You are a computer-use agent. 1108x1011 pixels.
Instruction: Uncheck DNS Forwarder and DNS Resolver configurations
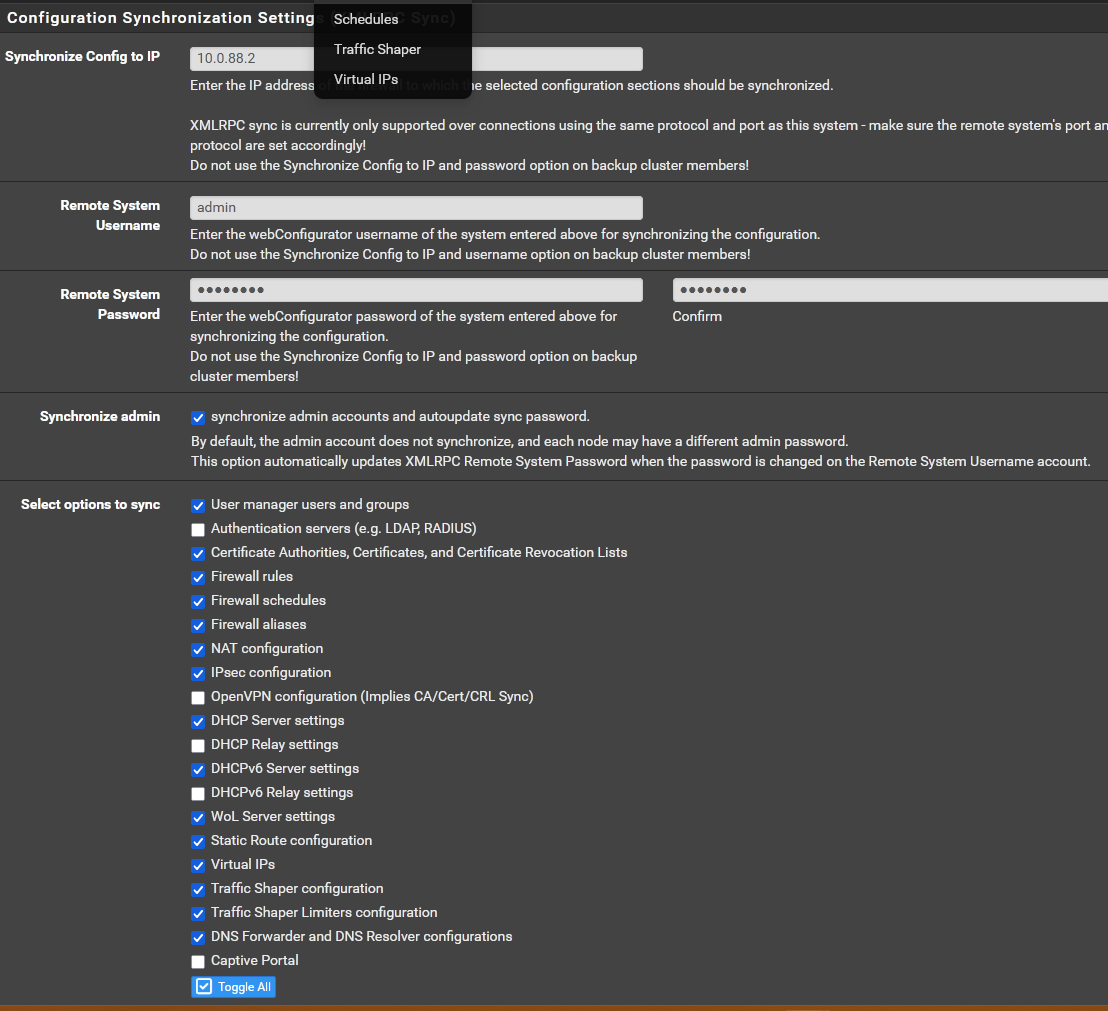click(x=198, y=938)
